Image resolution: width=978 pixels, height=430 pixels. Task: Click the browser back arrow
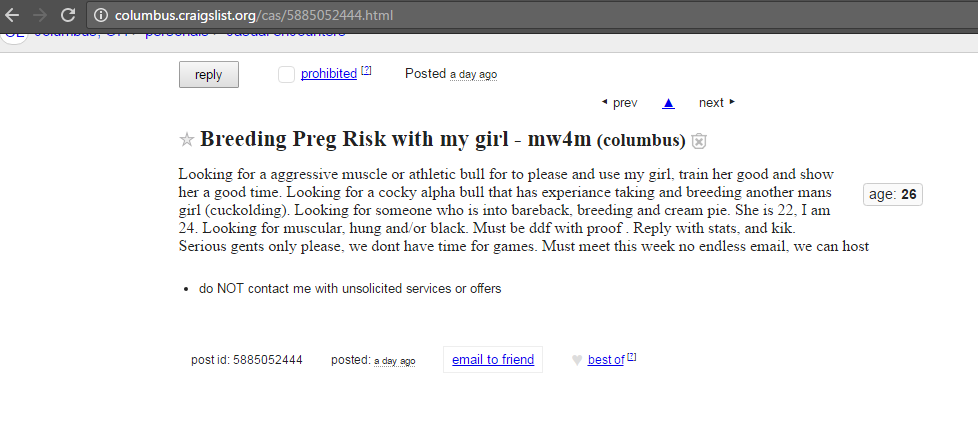13,15
